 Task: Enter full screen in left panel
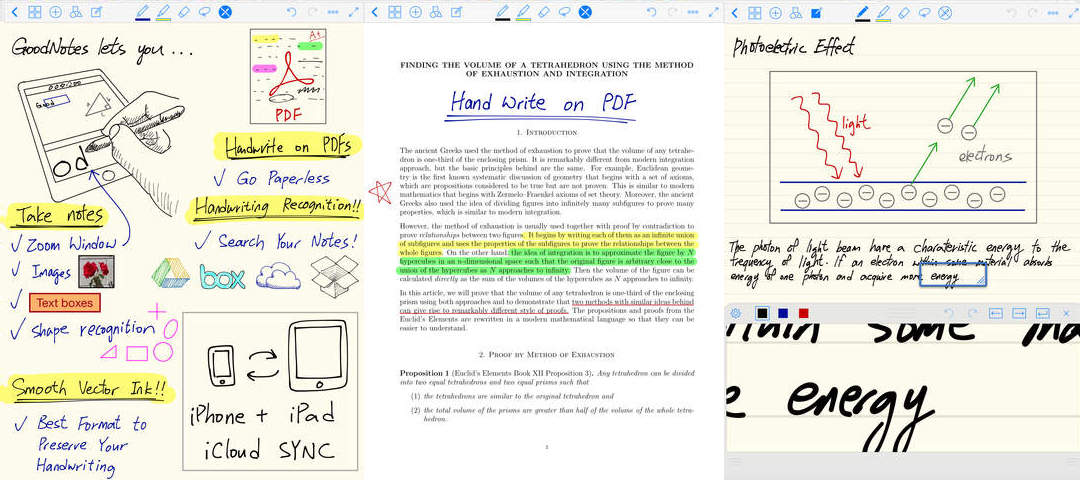tap(354, 12)
